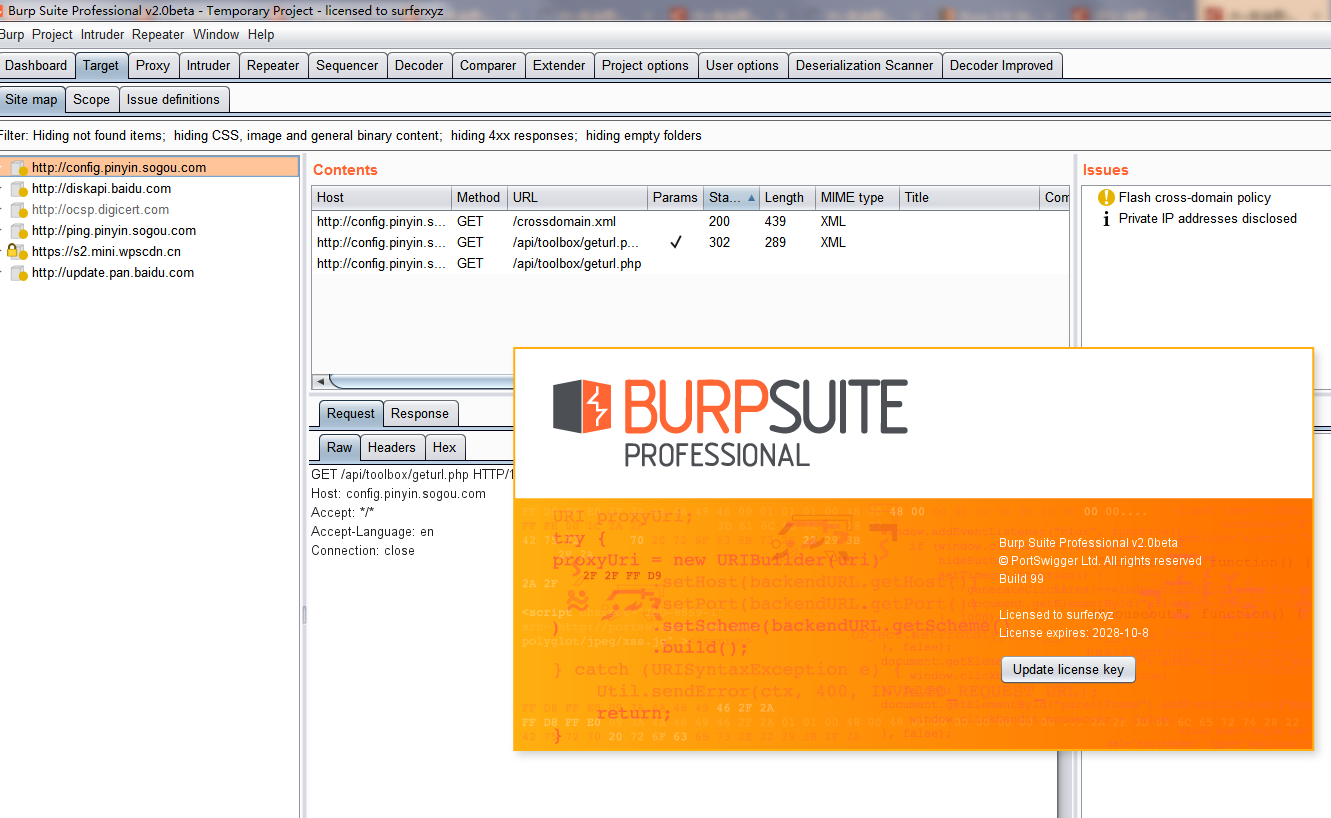Click the folder icon beside http://config.pinyin.sogou.com

(17, 165)
